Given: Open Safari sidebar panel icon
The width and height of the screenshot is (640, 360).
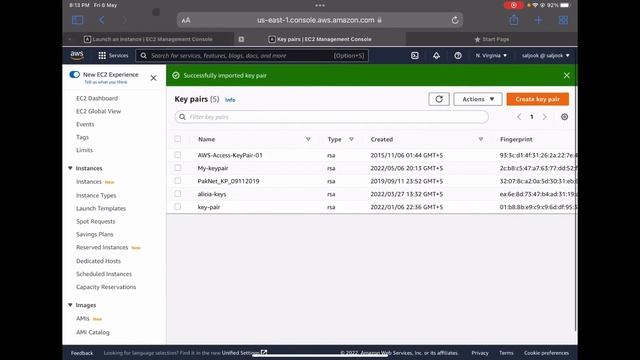Looking at the screenshot, I should coord(78,20).
